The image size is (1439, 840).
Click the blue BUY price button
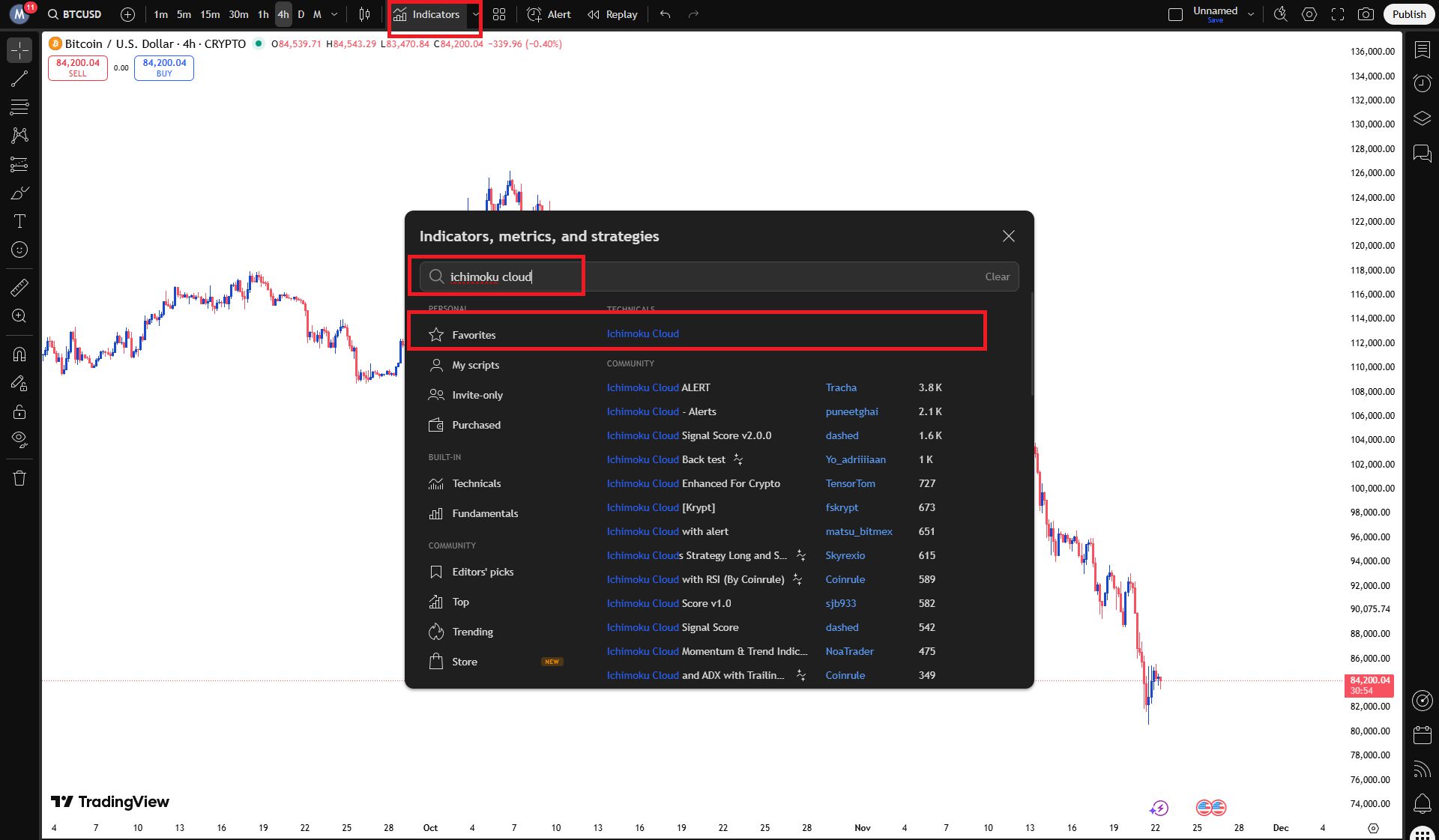164,67
